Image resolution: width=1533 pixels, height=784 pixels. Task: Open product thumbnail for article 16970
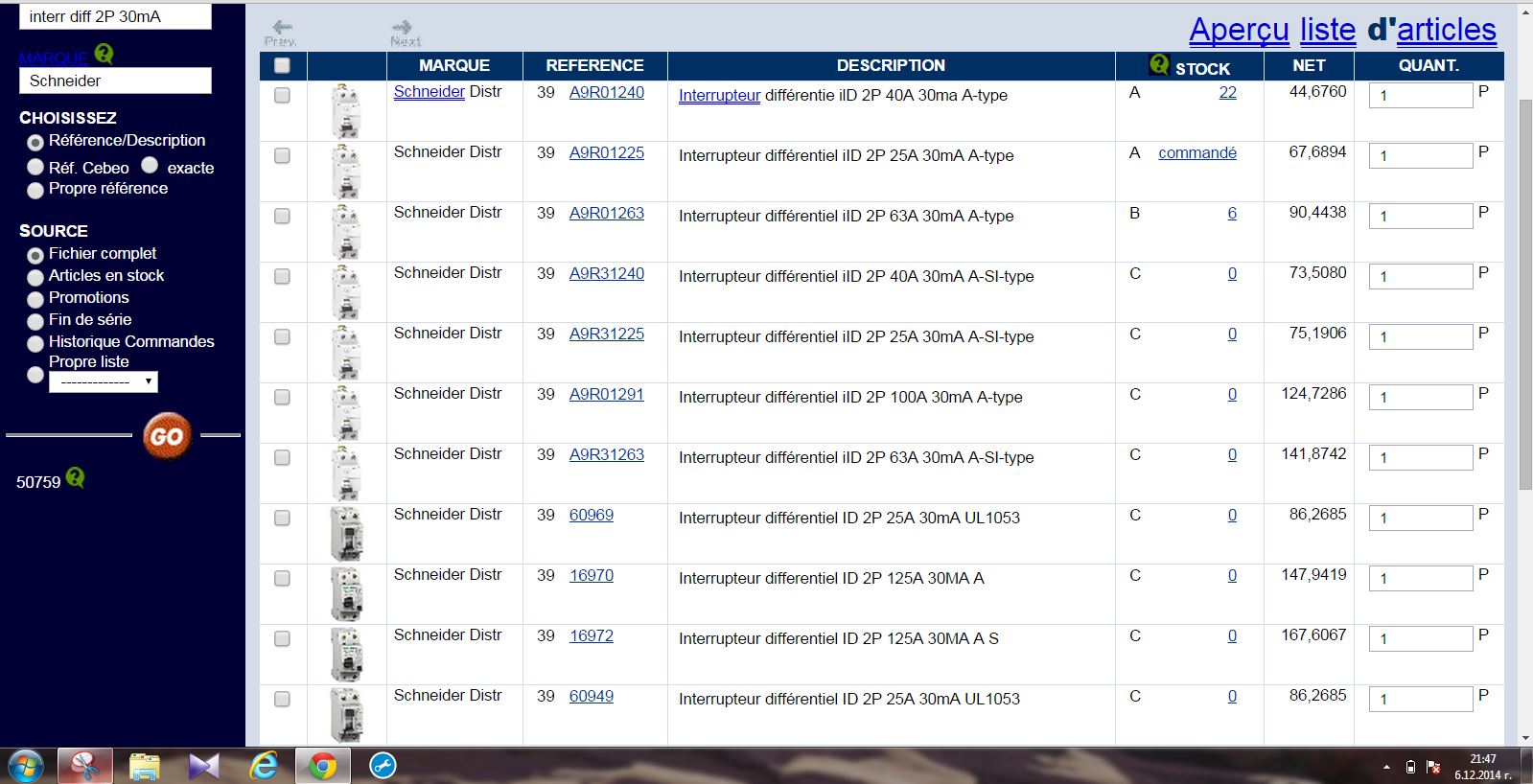click(346, 593)
